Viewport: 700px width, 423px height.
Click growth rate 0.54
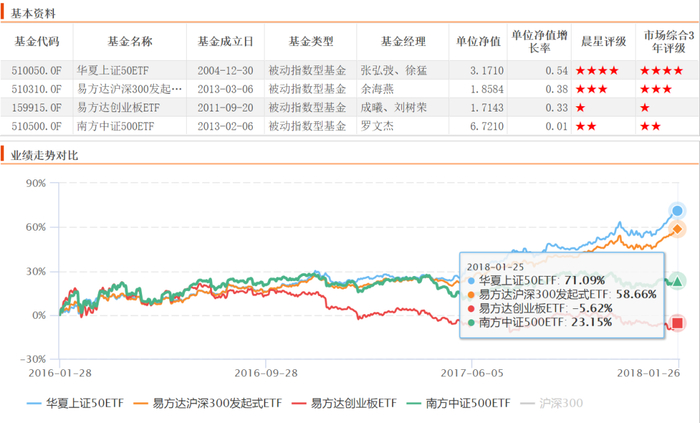(x=556, y=70)
